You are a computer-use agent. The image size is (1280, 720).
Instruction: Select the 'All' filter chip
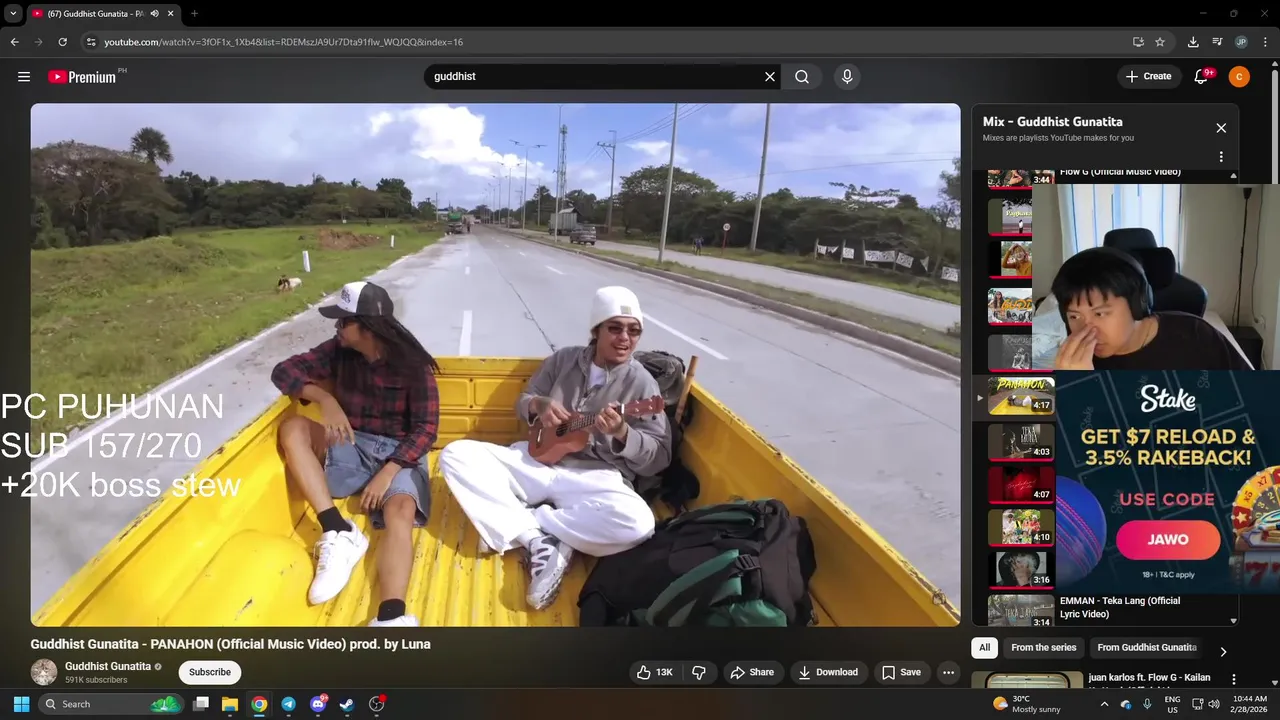pyautogui.click(x=984, y=648)
